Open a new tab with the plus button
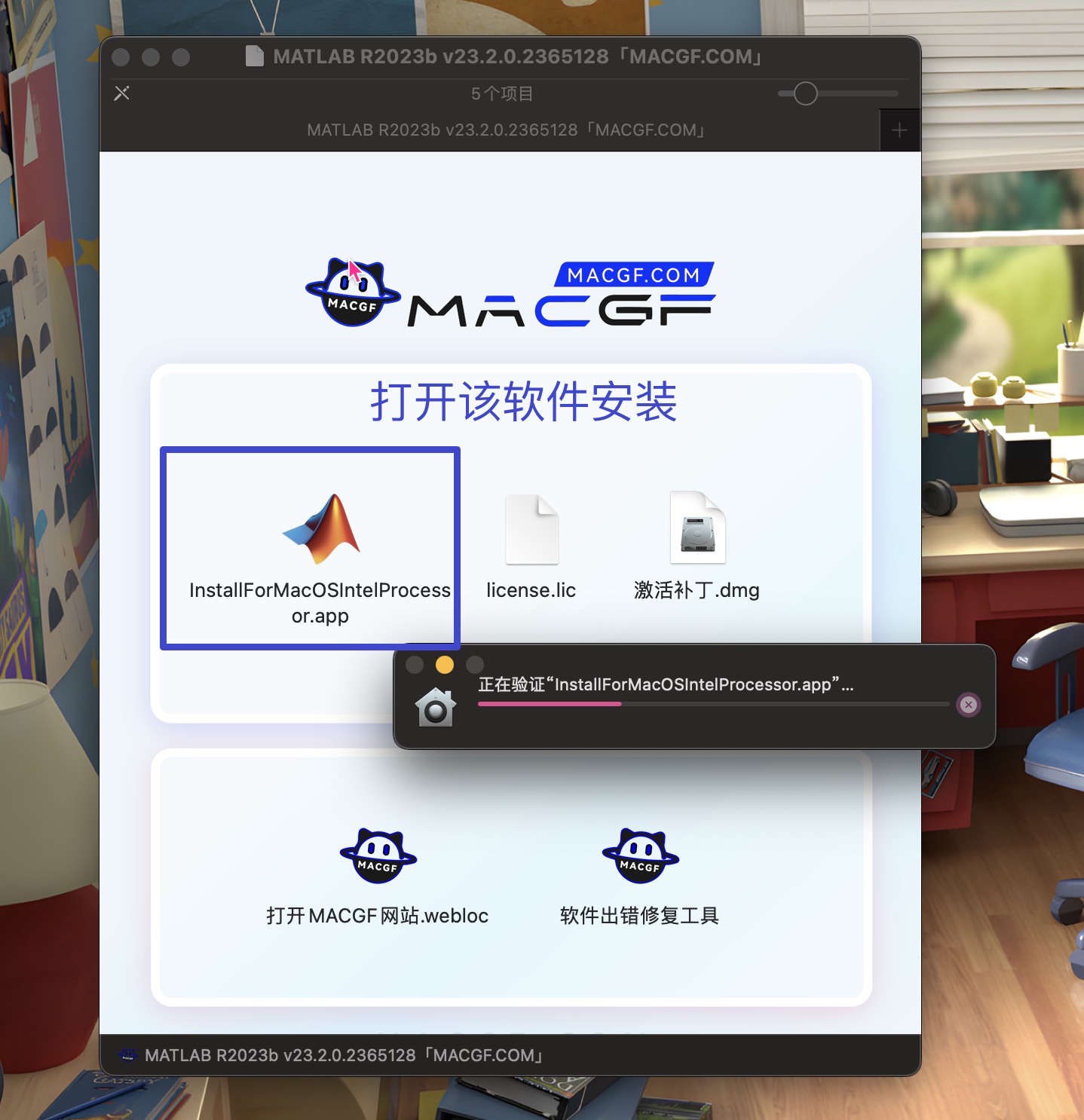This screenshot has height=1120, width=1084. tap(899, 130)
